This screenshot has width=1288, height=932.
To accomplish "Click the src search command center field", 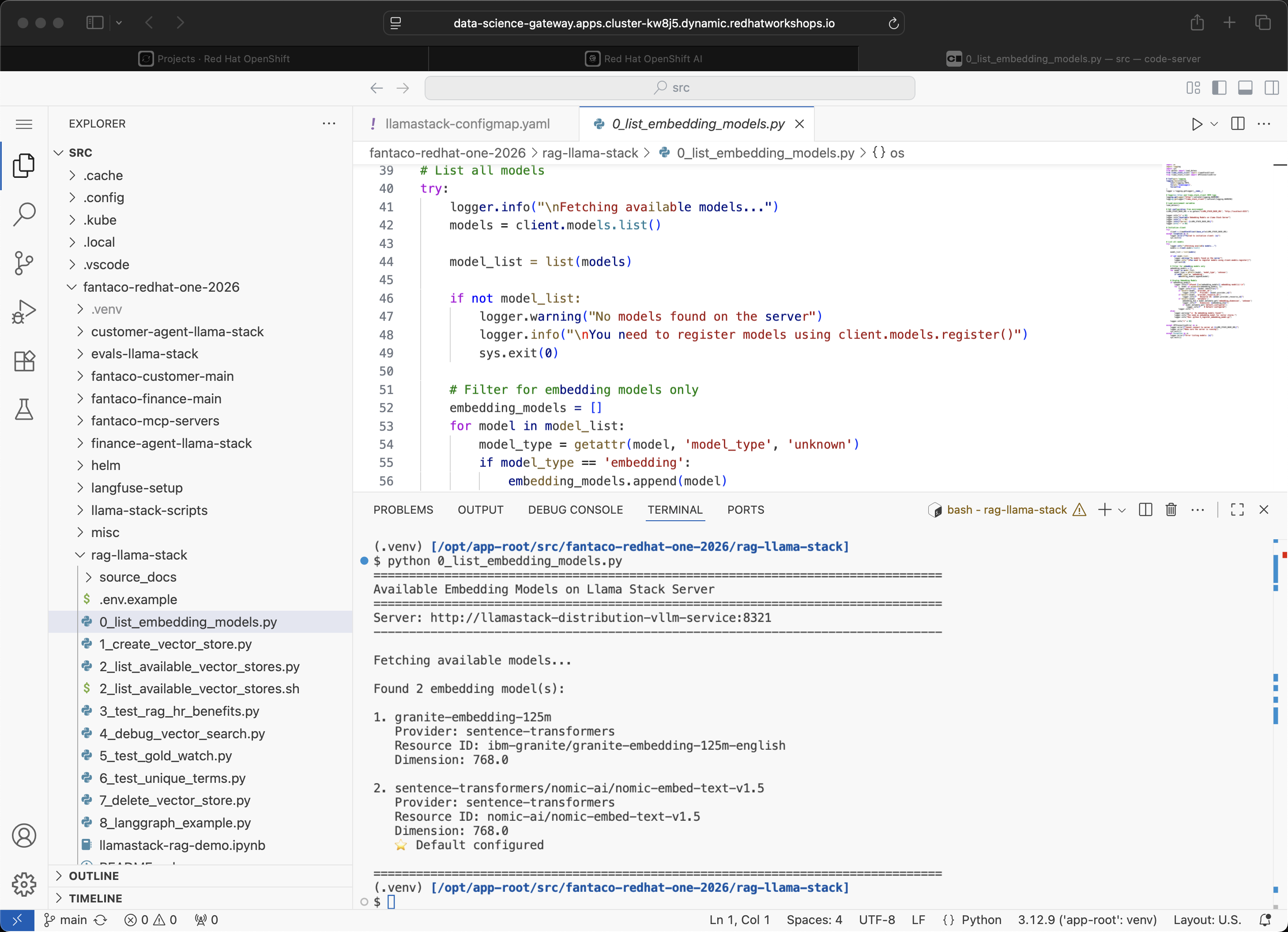I will click(x=670, y=87).
